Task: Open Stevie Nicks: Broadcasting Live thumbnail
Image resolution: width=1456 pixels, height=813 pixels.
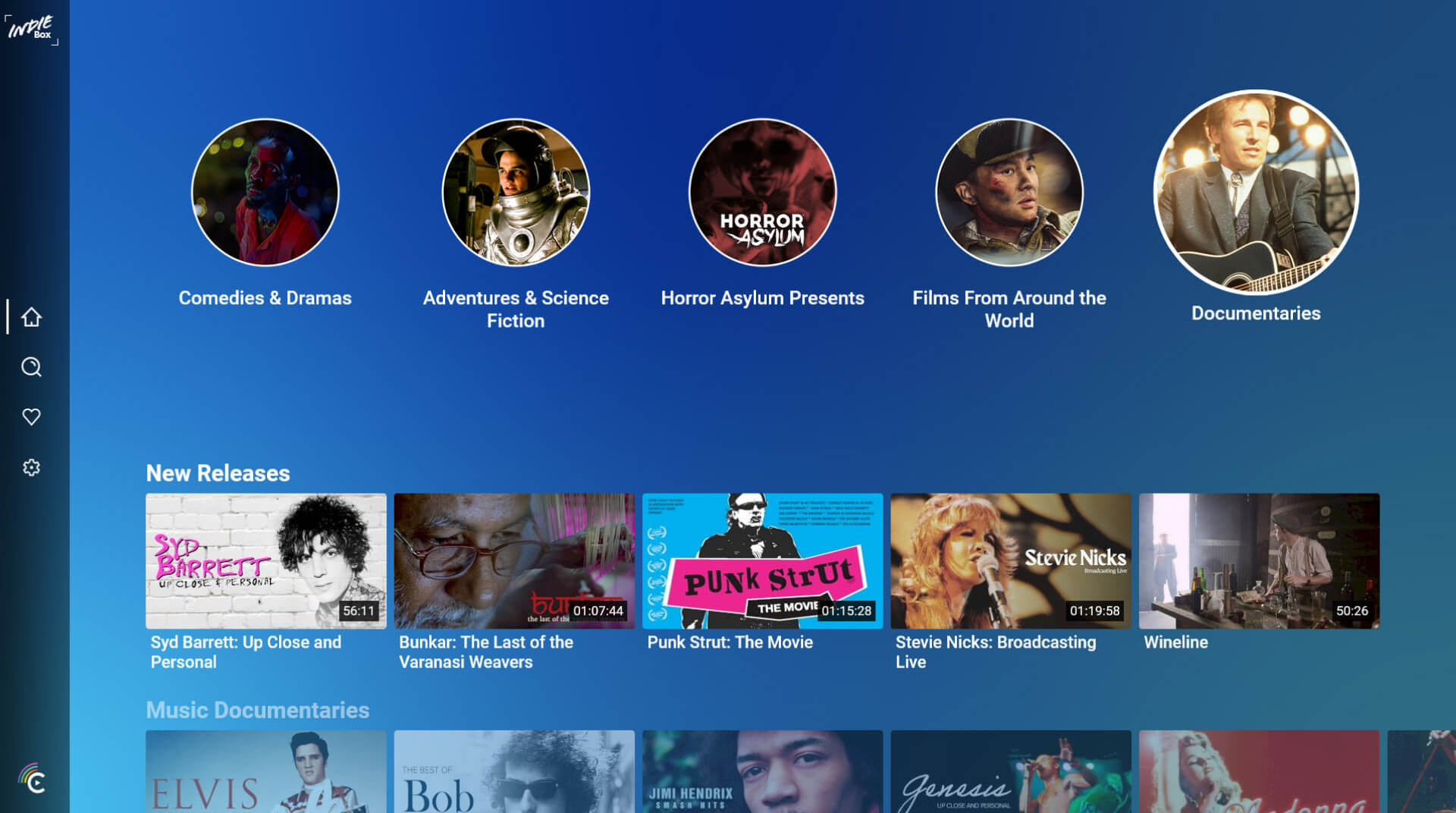Action: pyautogui.click(x=1010, y=560)
